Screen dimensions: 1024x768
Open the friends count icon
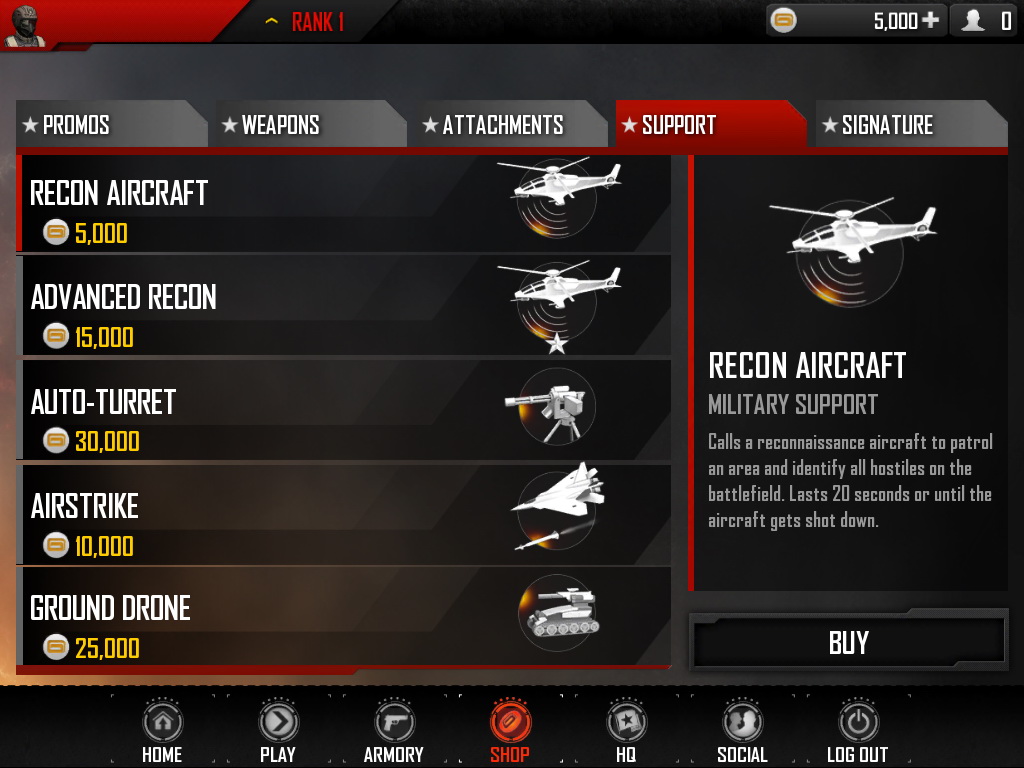(x=973, y=21)
